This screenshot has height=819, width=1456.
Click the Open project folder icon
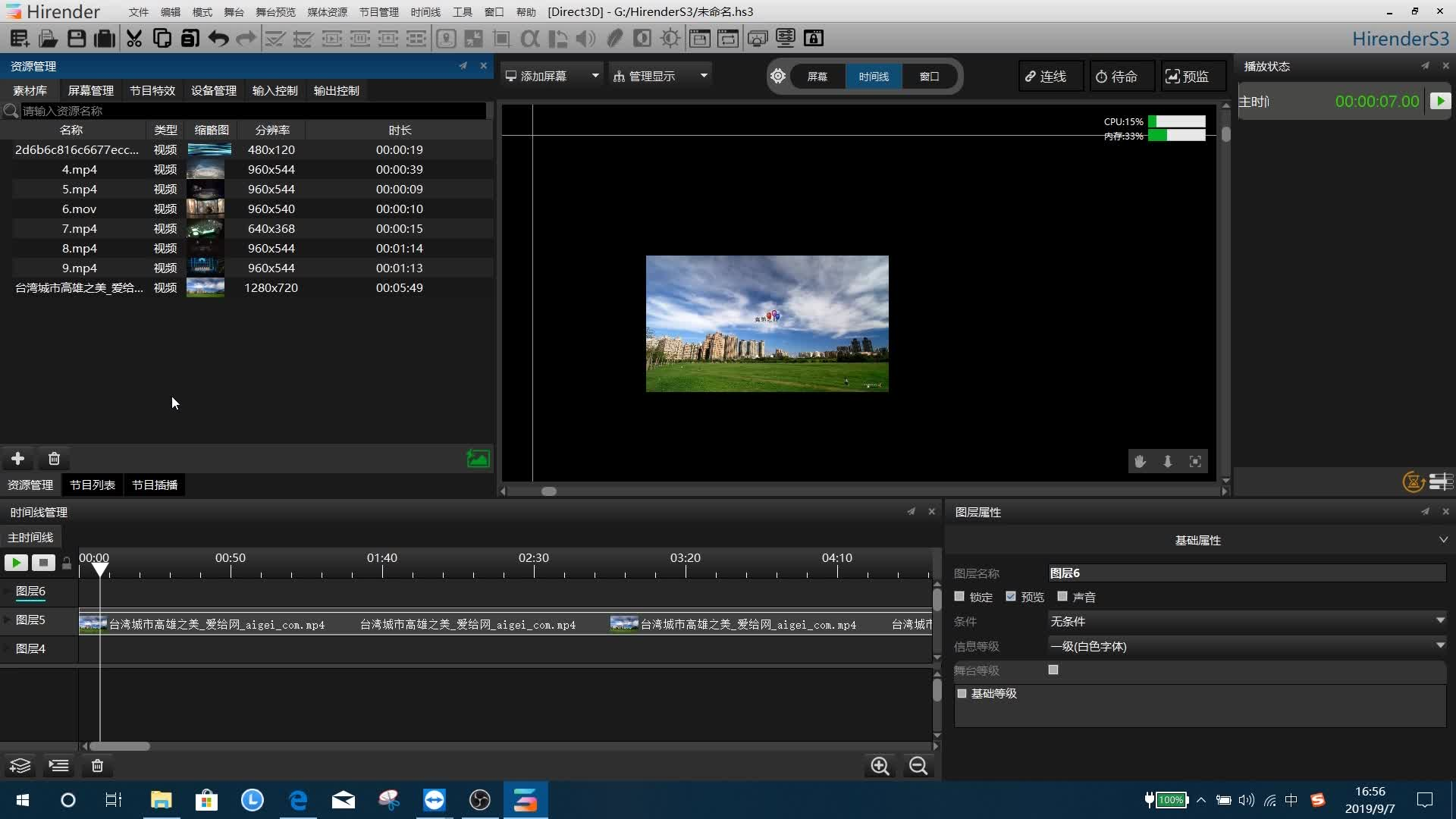pos(48,38)
